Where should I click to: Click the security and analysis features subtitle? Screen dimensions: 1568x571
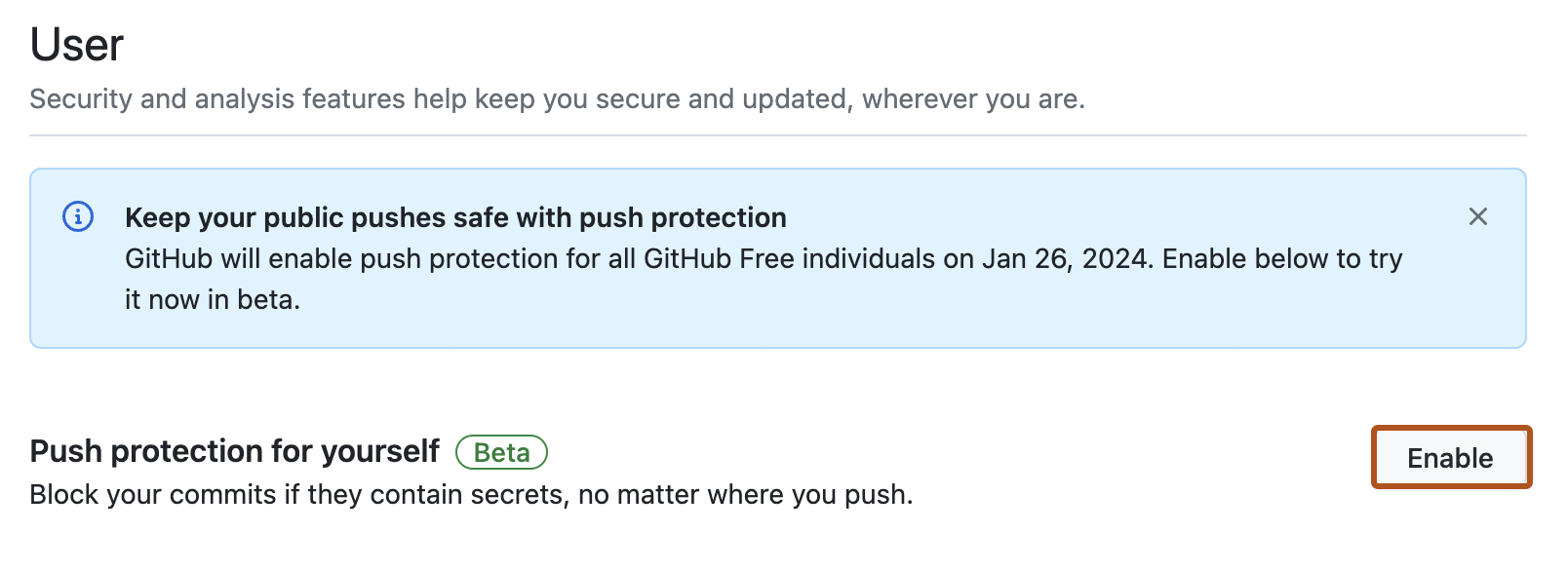click(x=556, y=99)
